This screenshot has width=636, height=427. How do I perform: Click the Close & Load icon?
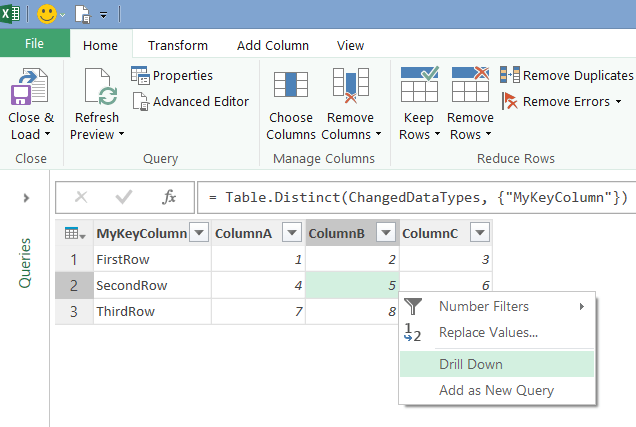pos(30,86)
